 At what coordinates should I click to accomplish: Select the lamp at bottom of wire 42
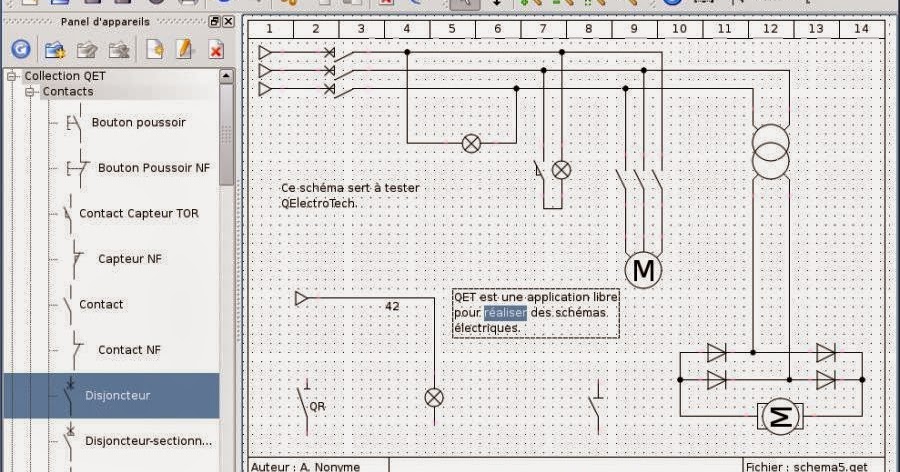pos(434,397)
